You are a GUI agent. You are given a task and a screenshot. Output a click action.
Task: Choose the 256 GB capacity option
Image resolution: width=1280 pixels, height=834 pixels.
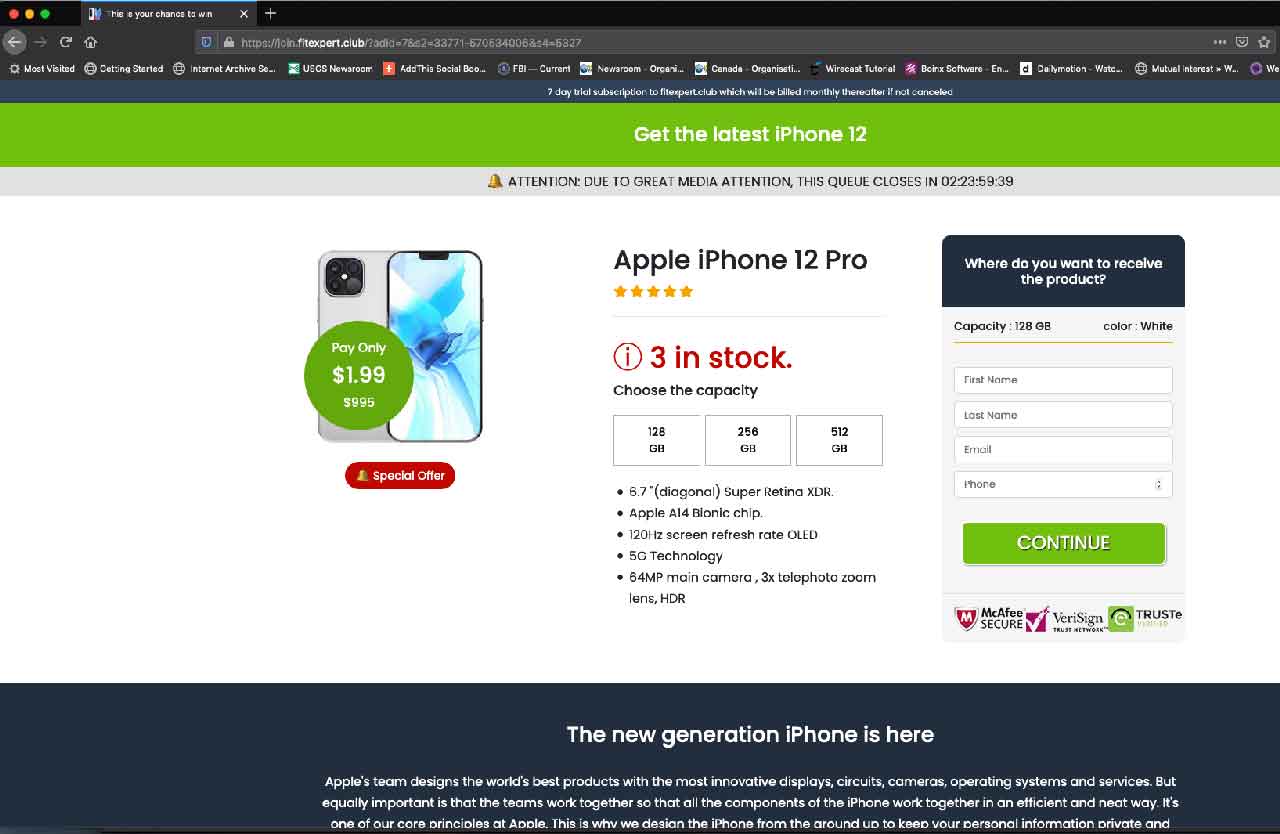(x=748, y=440)
